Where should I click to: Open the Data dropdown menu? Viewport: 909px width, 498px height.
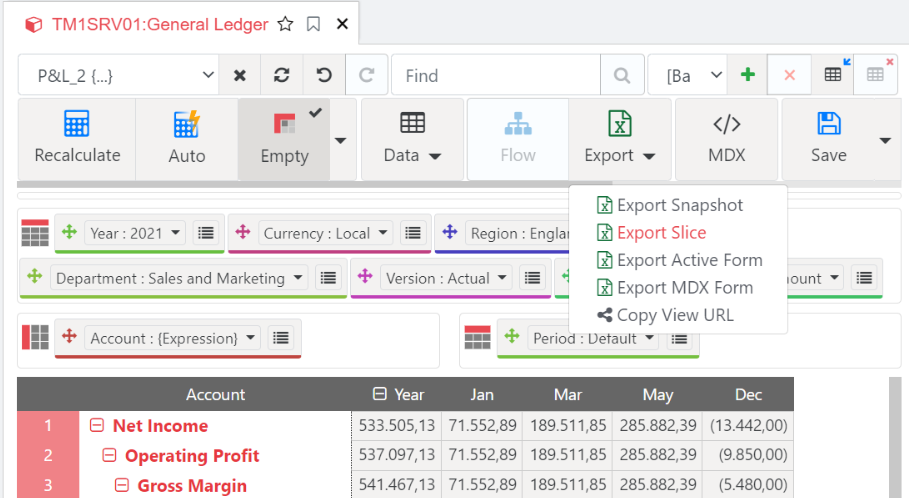tap(412, 139)
